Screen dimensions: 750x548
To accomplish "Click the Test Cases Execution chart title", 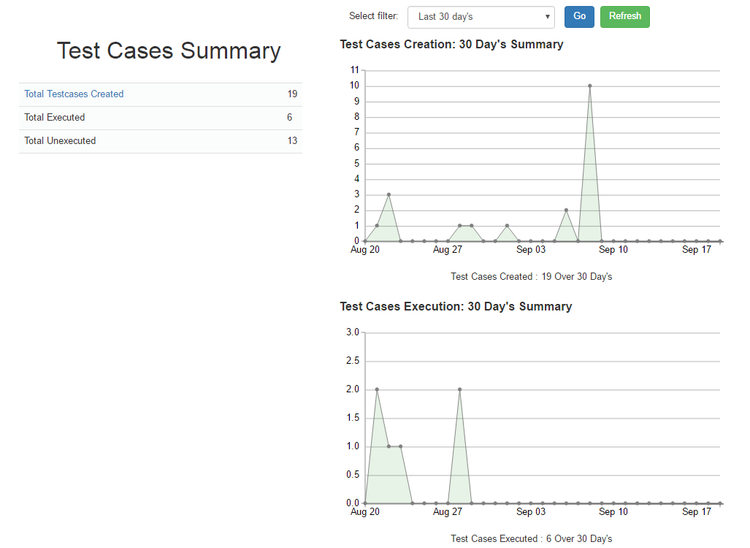I will click(456, 307).
